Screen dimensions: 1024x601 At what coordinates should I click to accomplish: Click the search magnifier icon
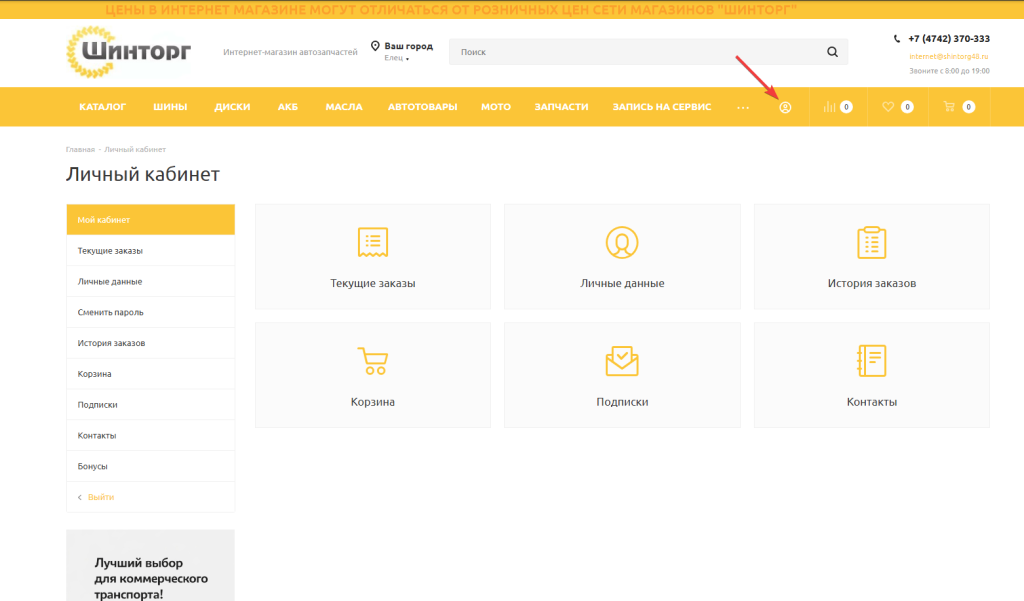pyautogui.click(x=832, y=52)
